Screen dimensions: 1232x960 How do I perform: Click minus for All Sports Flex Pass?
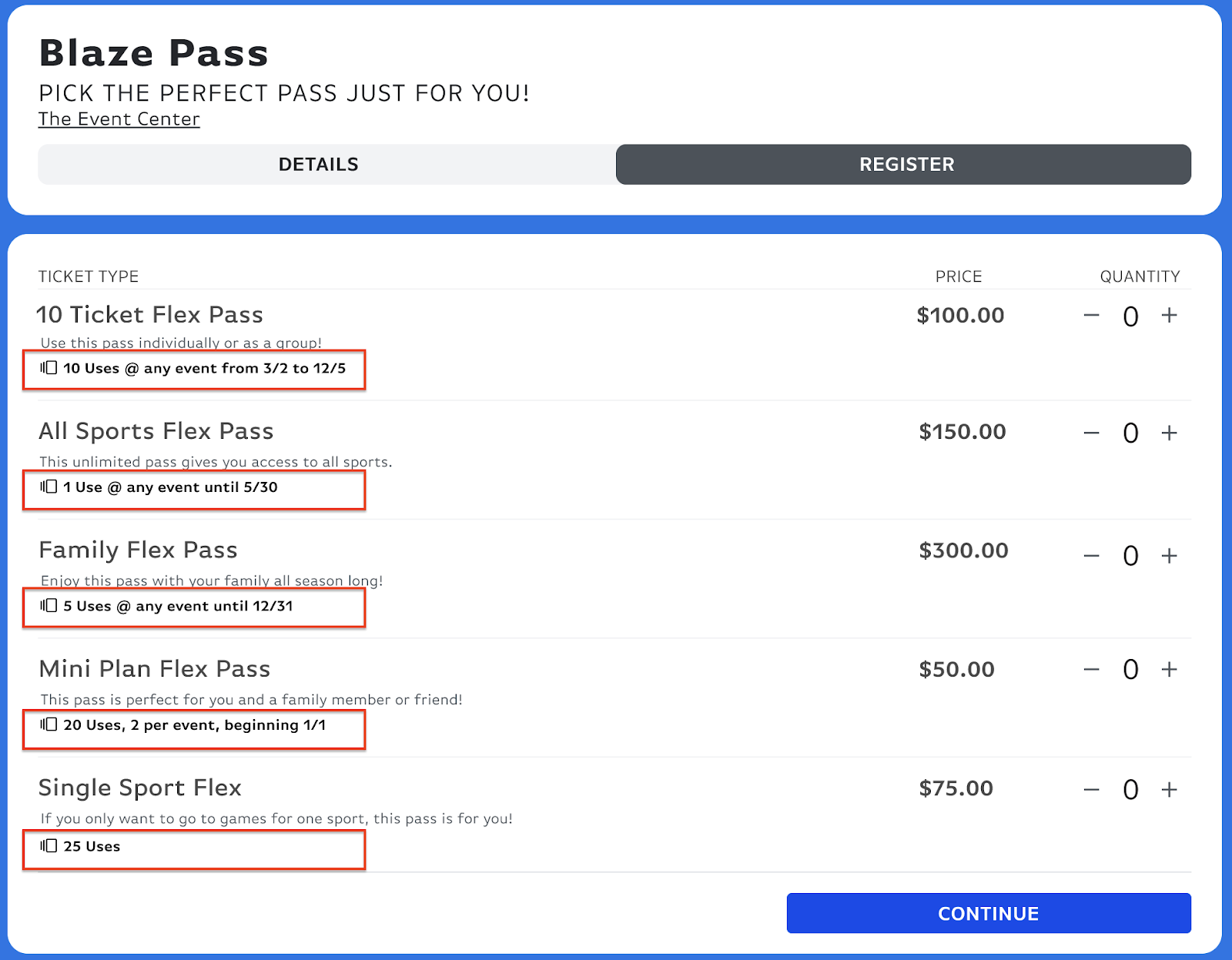coord(1091,433)
